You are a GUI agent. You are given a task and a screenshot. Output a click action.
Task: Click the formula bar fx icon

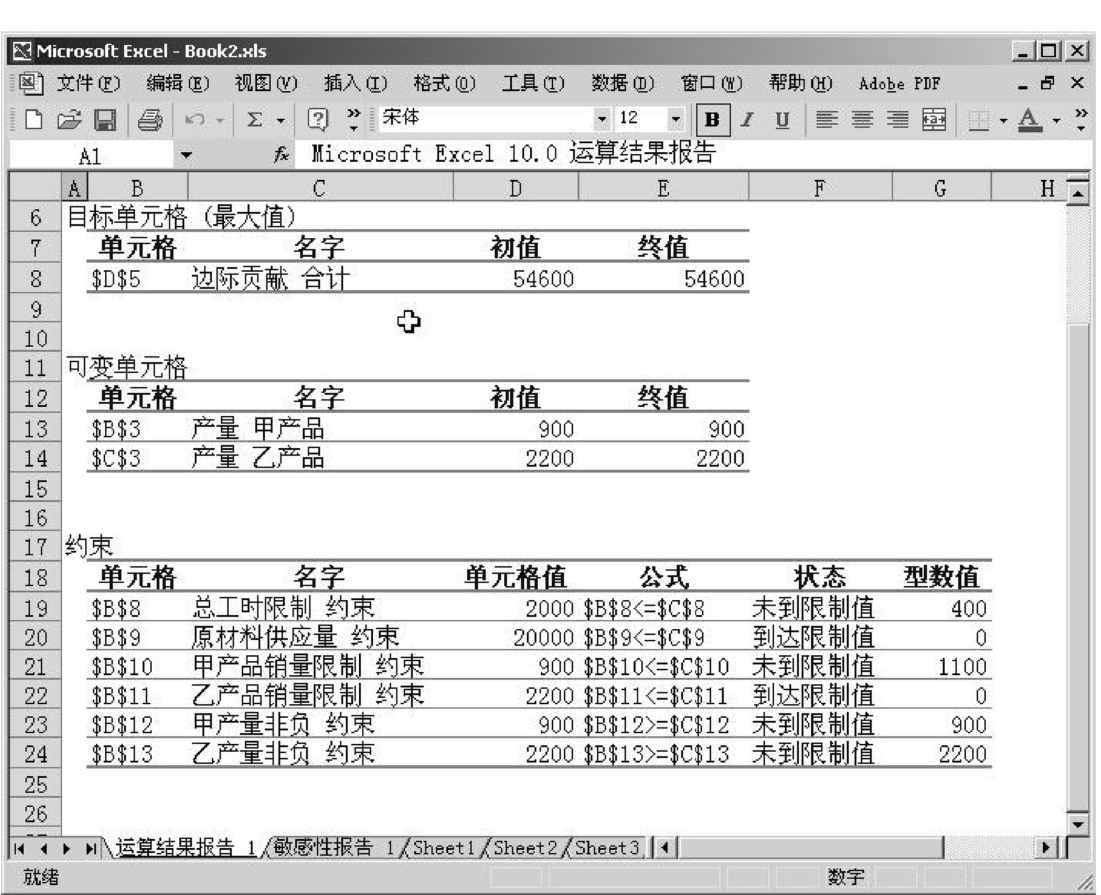tap(281, 154)
